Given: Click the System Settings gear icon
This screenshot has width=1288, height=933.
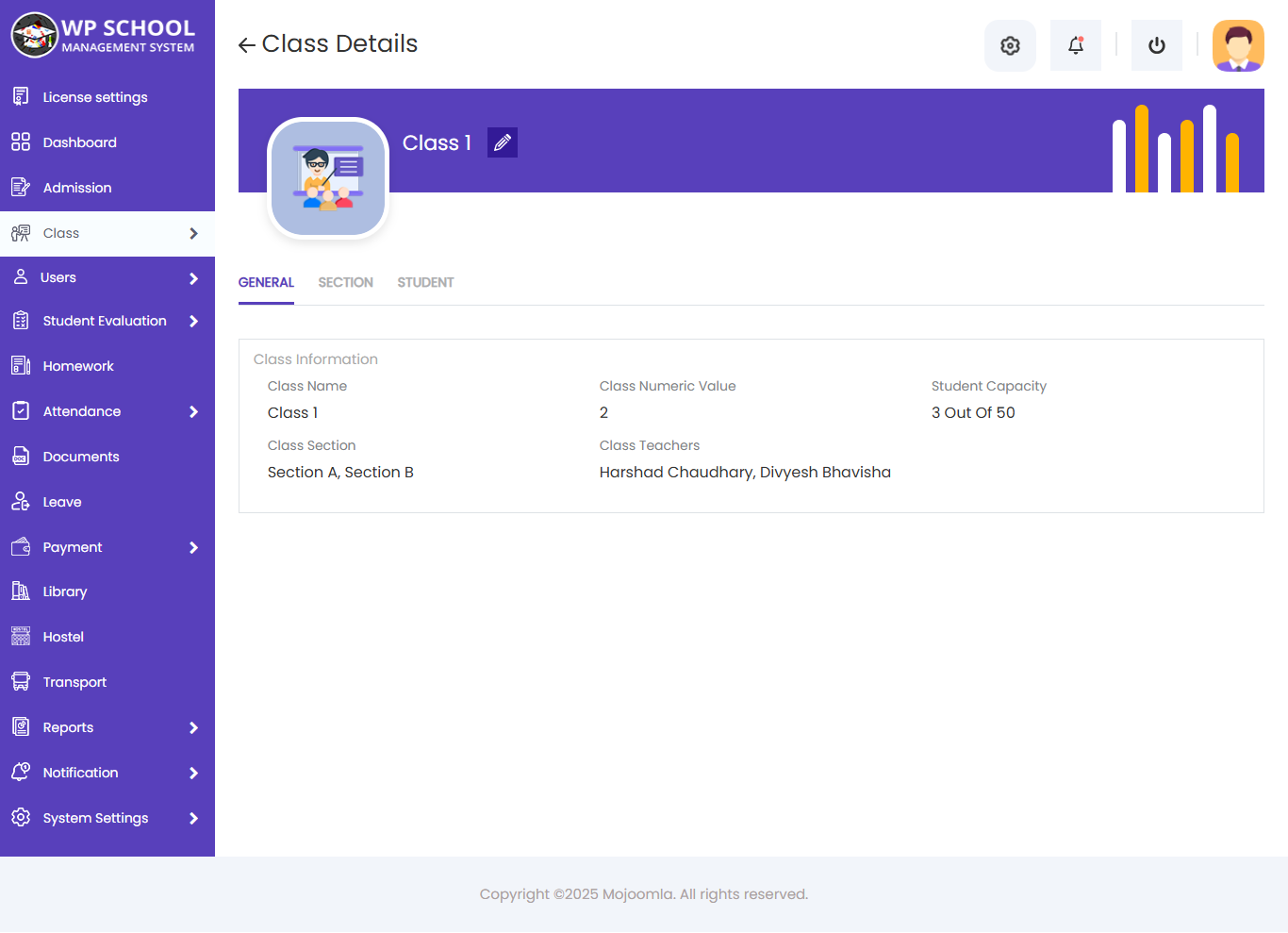Looking at the screenshot, I should [x=21, y=817].
